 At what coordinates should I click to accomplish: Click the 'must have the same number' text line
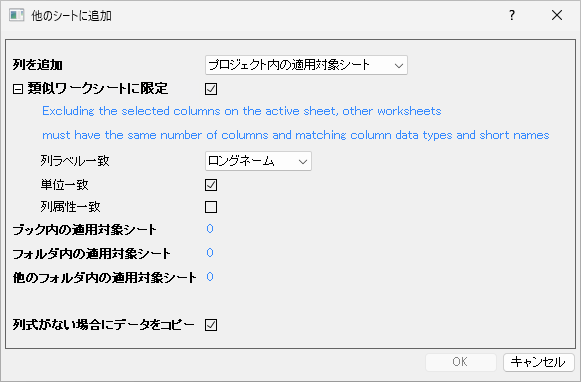pyautogui.click(x=296, y=135)
